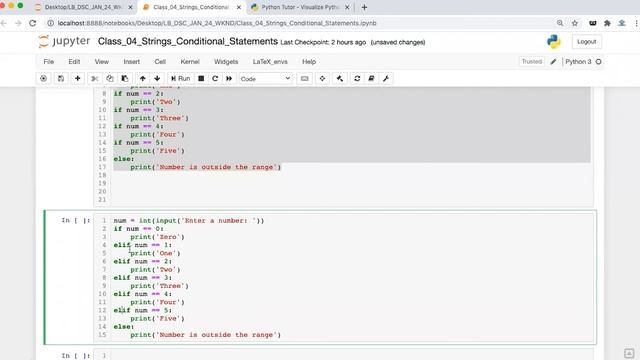The width and height of the screenshot is (640, 360).
Task: Click the zoom magnifier icon in address bar
Action: [560, 23]
